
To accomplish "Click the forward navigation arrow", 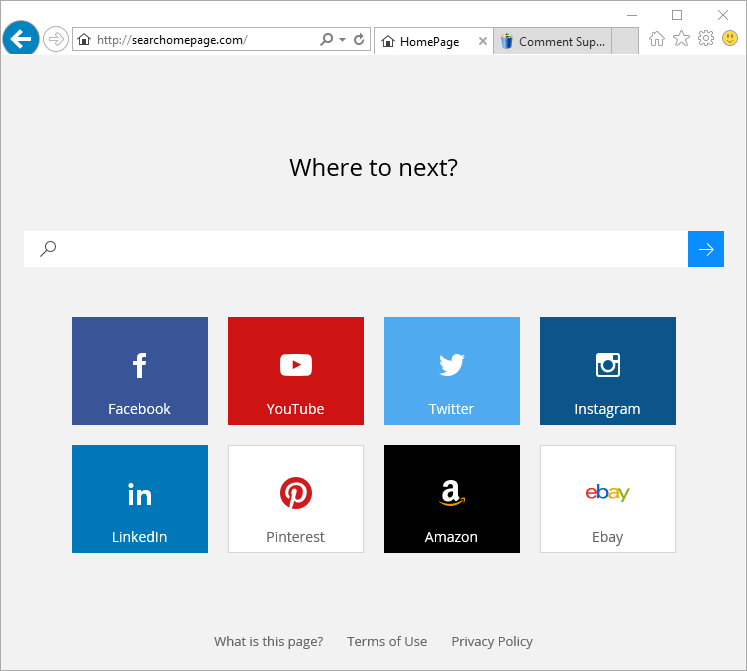I will tap(56, 39).
